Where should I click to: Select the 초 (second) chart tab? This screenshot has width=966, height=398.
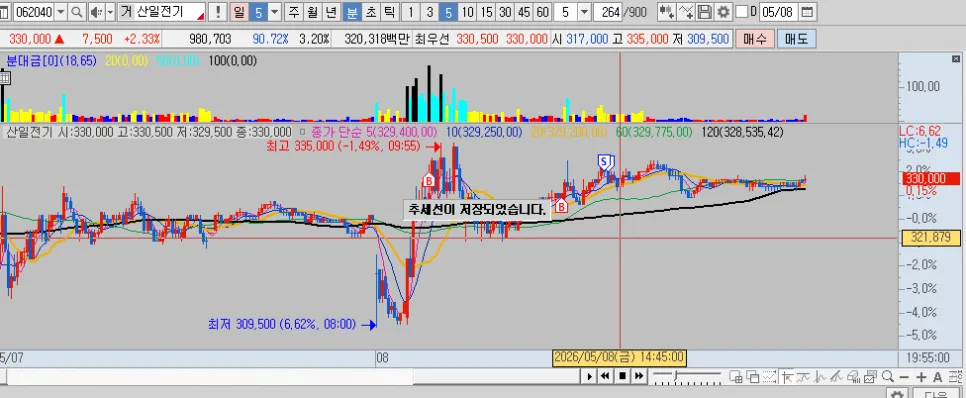(x=370, y=12)
